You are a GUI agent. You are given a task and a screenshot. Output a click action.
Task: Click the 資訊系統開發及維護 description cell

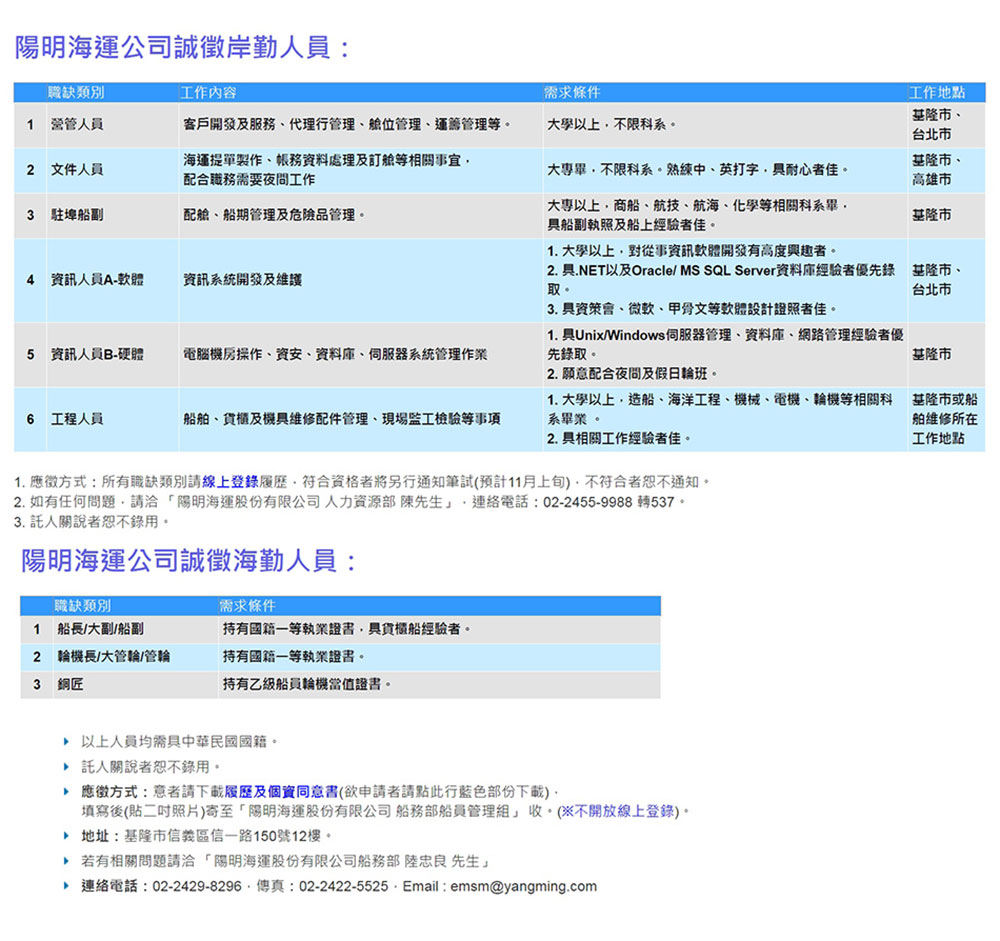tap(360, 279)
